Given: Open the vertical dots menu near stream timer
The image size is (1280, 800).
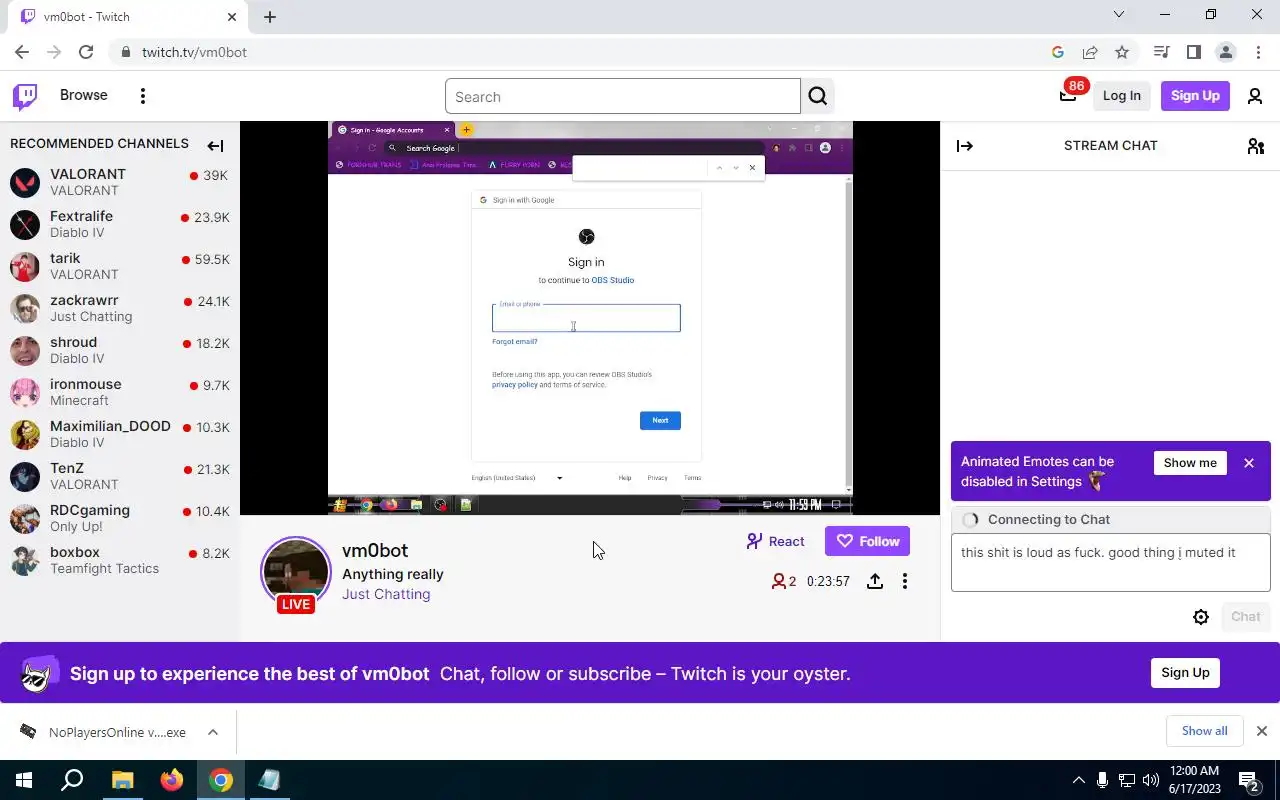Looking at the screenshot, I should tap(905, 581).
